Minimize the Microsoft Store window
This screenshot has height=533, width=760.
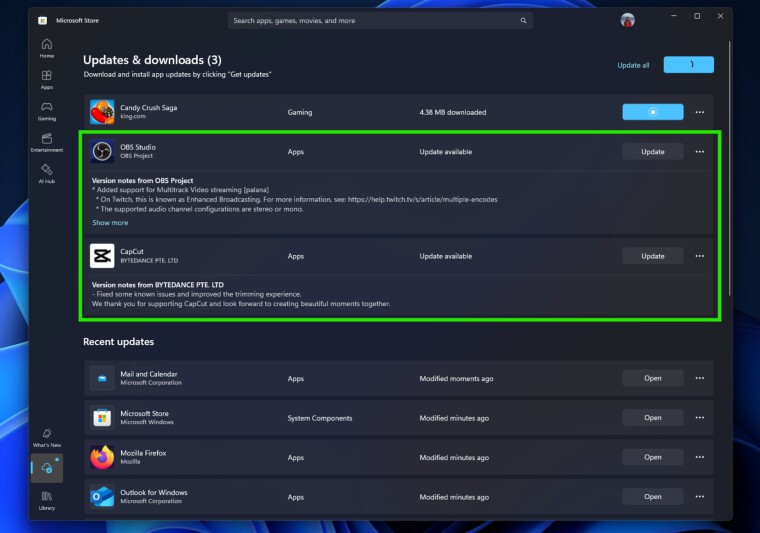673,16
